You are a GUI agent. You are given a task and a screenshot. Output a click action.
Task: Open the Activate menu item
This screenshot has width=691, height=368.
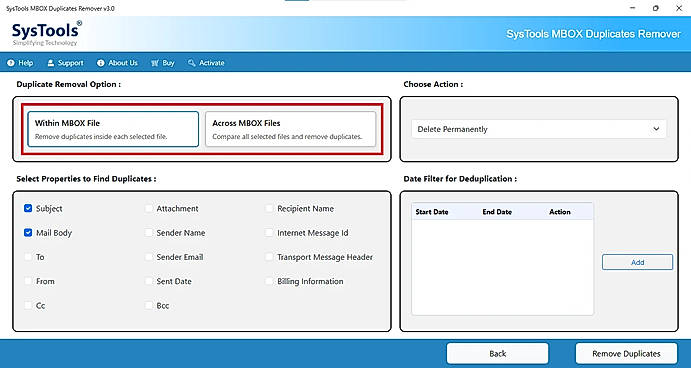(x=206, y=63)
